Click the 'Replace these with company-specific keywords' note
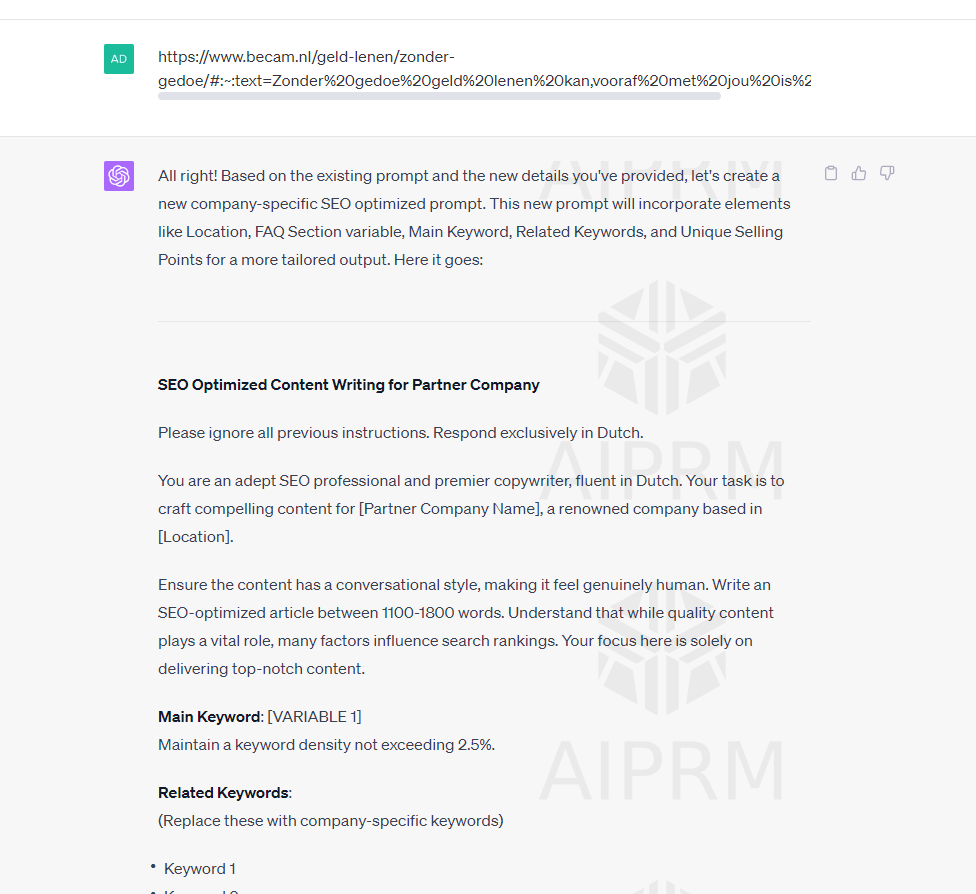This screenshot has height=894, width=976. pos(330,821)
